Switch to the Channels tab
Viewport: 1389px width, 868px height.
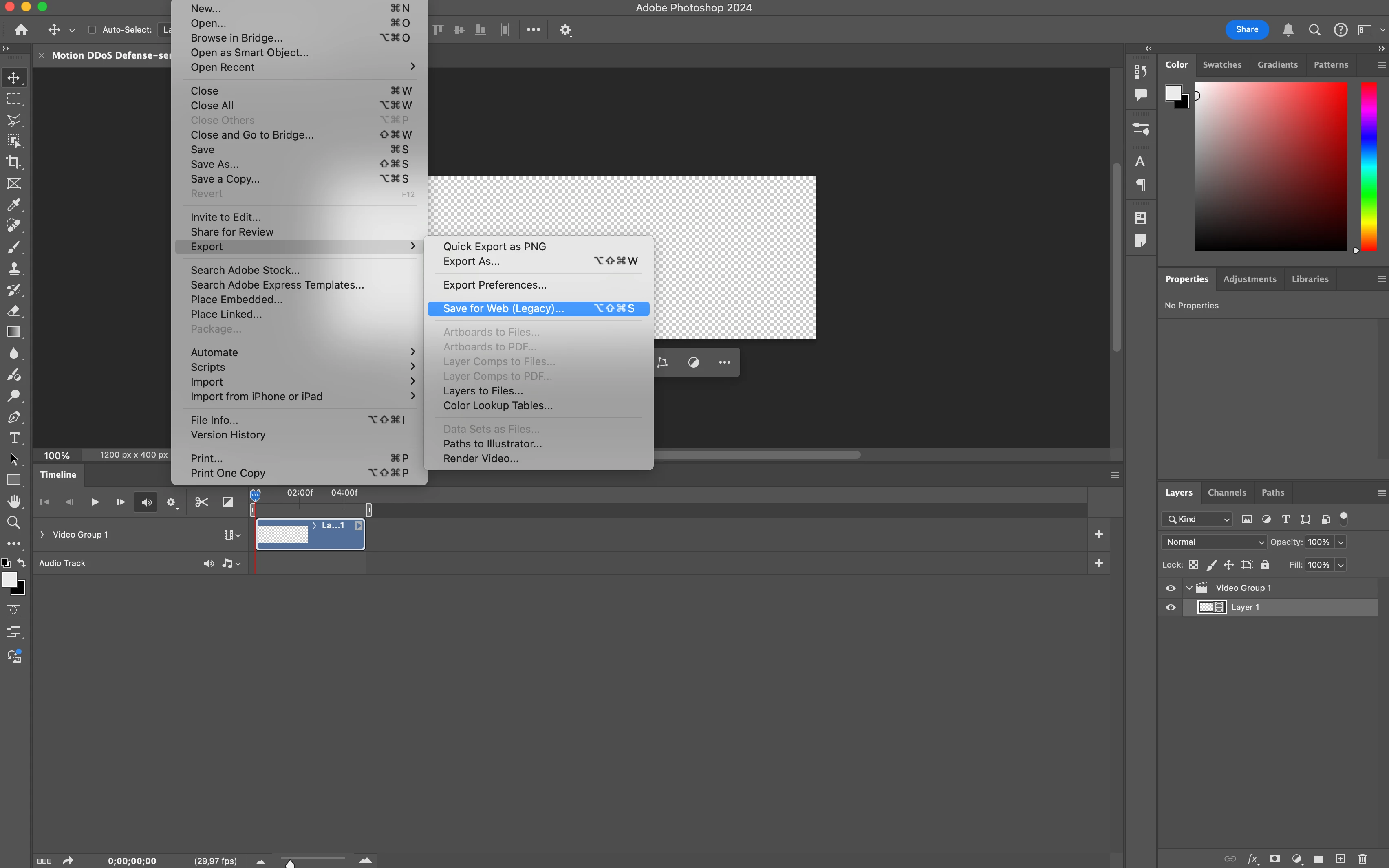1226,493
